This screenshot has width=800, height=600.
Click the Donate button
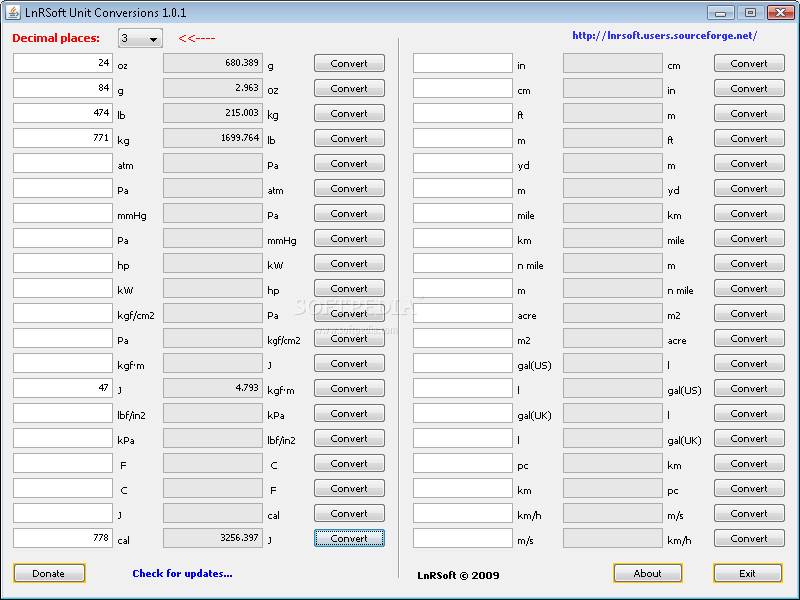[x=49, y=573]
